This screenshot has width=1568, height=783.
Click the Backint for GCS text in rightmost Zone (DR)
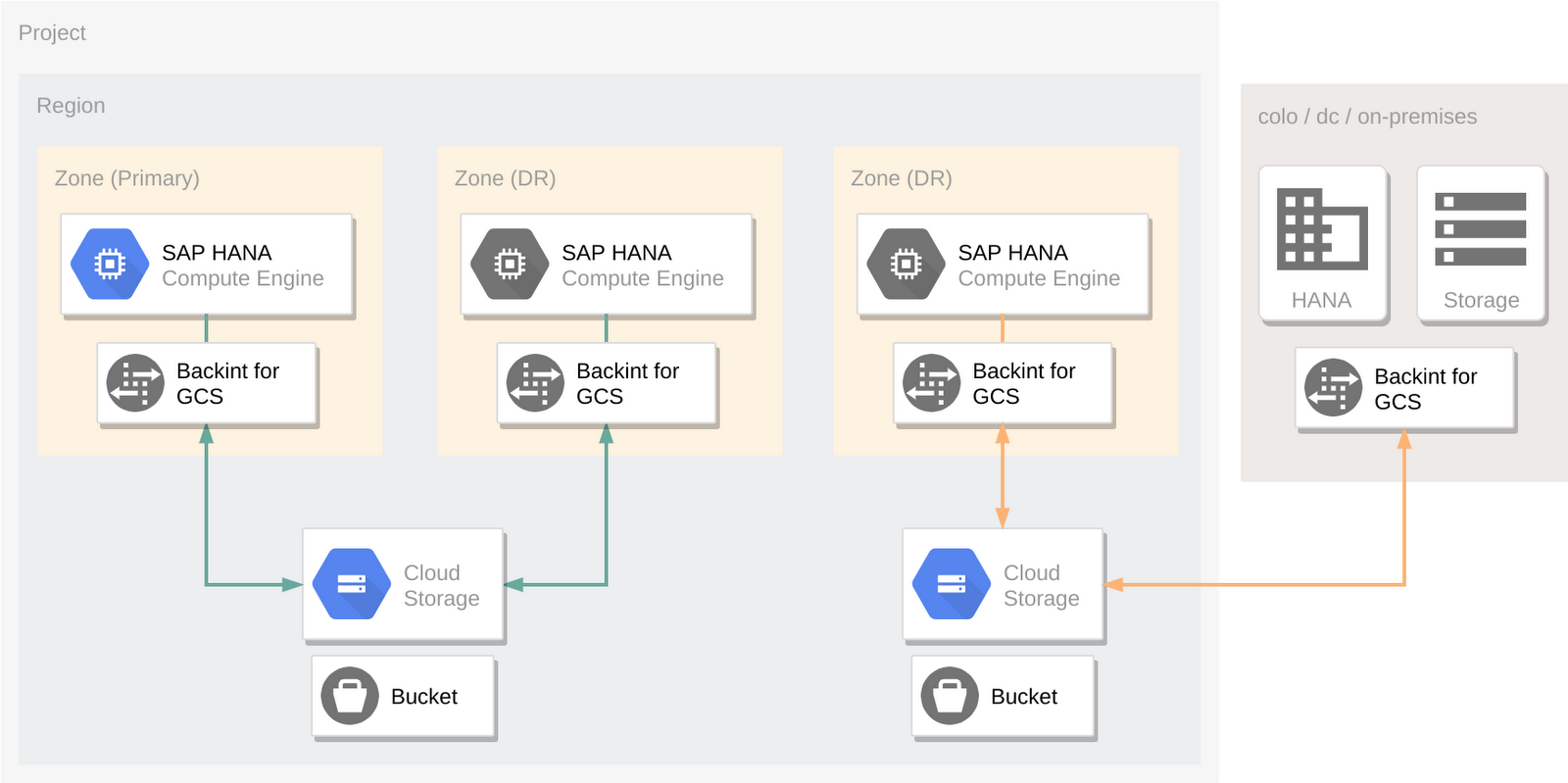[1024, 383]
